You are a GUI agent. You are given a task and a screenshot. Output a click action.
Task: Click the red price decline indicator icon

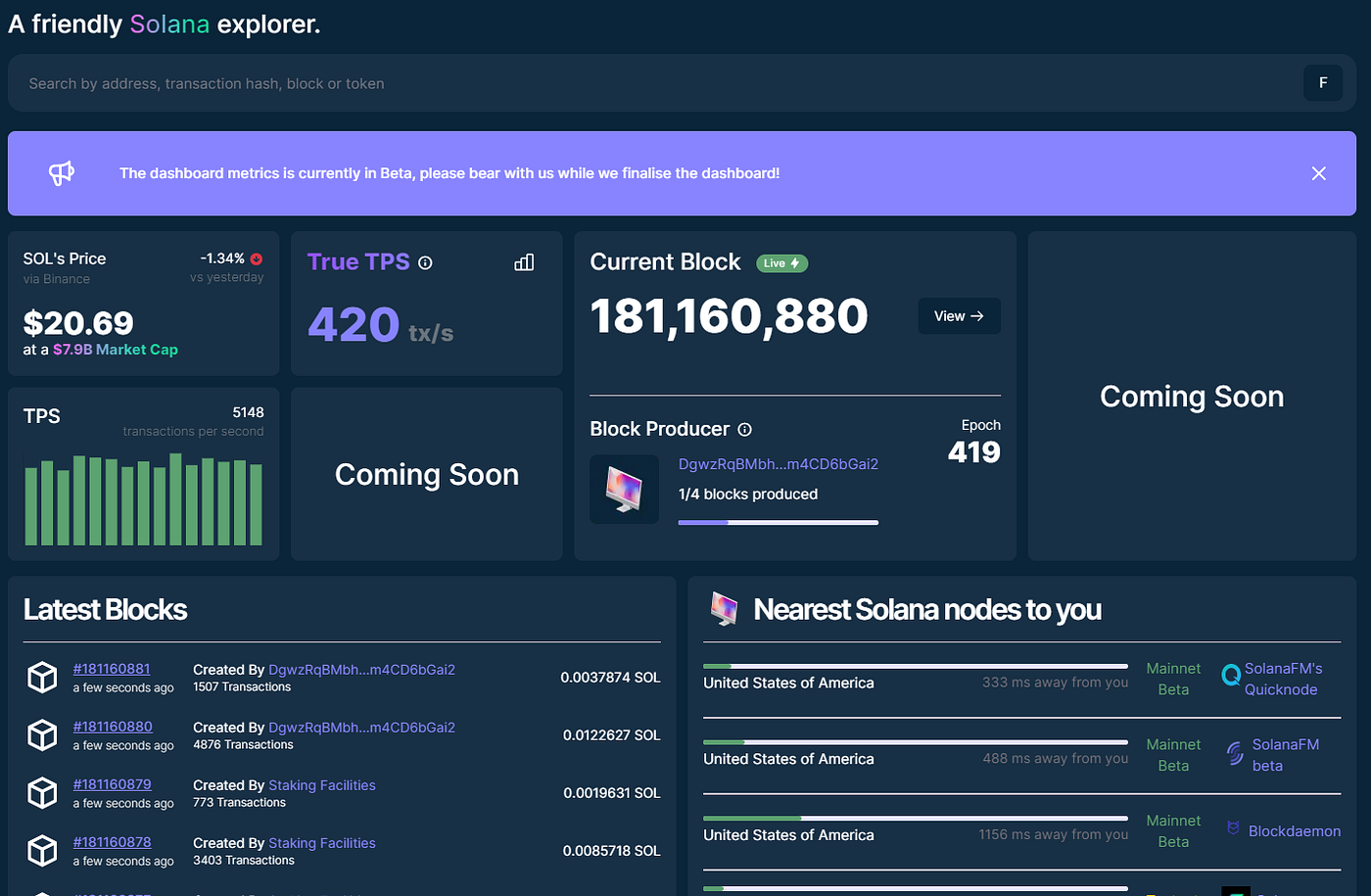pyautogui.click(x=257, y=259)
